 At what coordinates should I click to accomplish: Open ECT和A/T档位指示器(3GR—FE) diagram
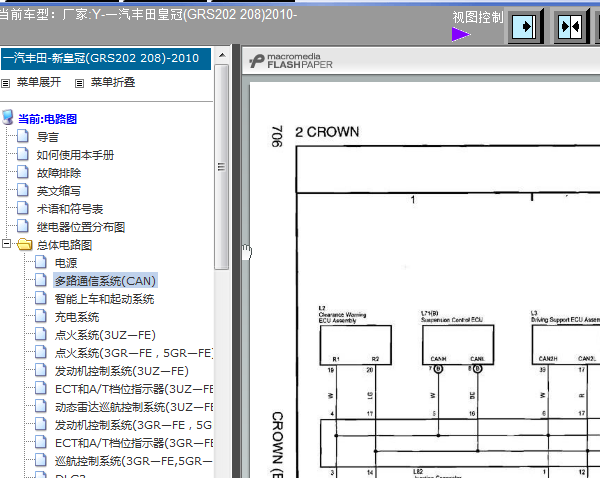click(134, 443)
